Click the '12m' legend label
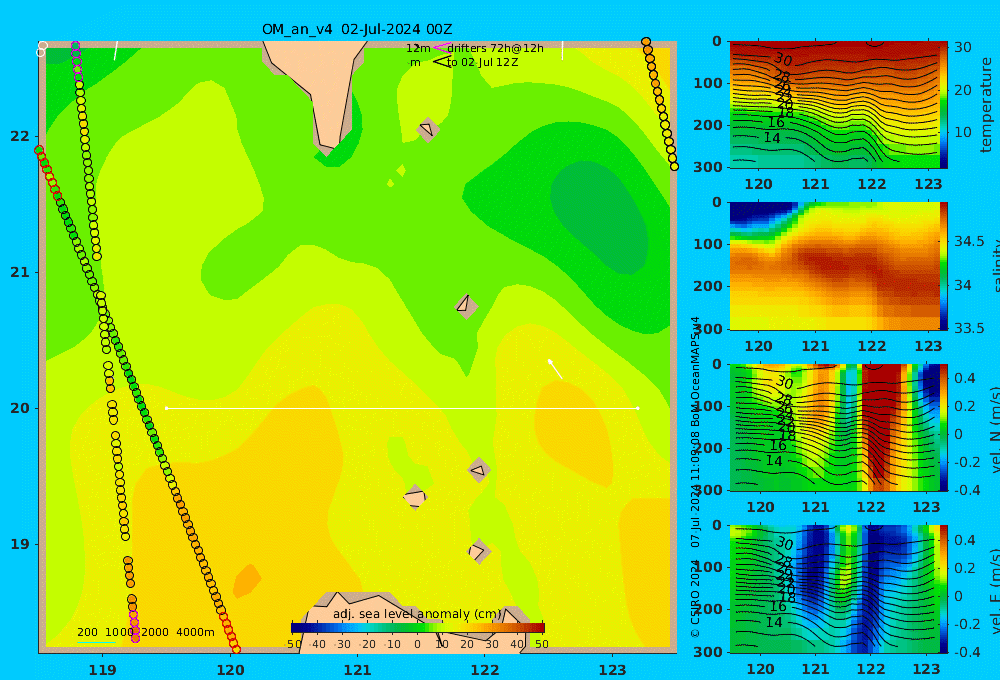Viewport: 1000px width, 680px height. point(418,48)
